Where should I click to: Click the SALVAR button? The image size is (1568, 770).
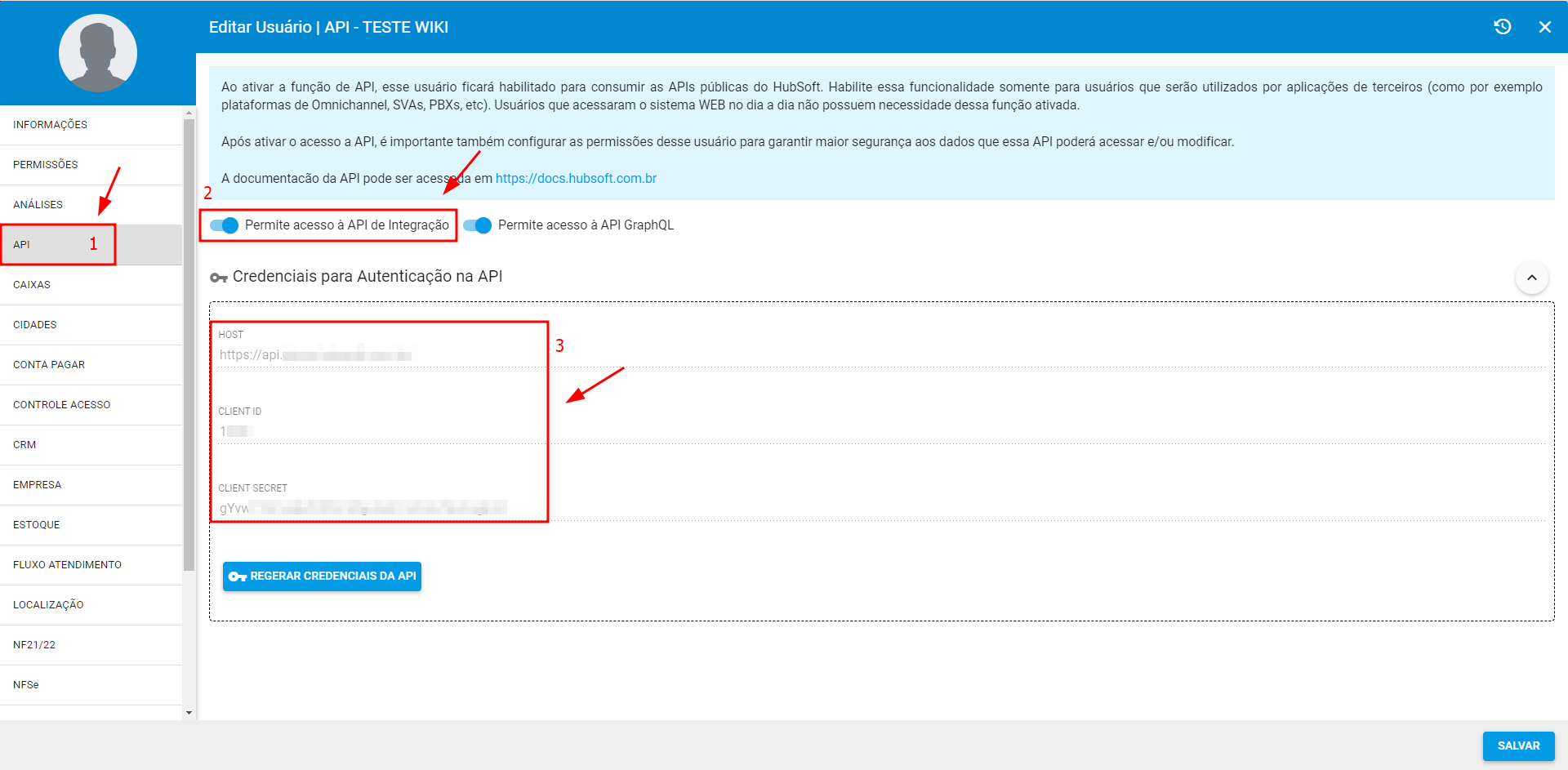pos(1518,746)
